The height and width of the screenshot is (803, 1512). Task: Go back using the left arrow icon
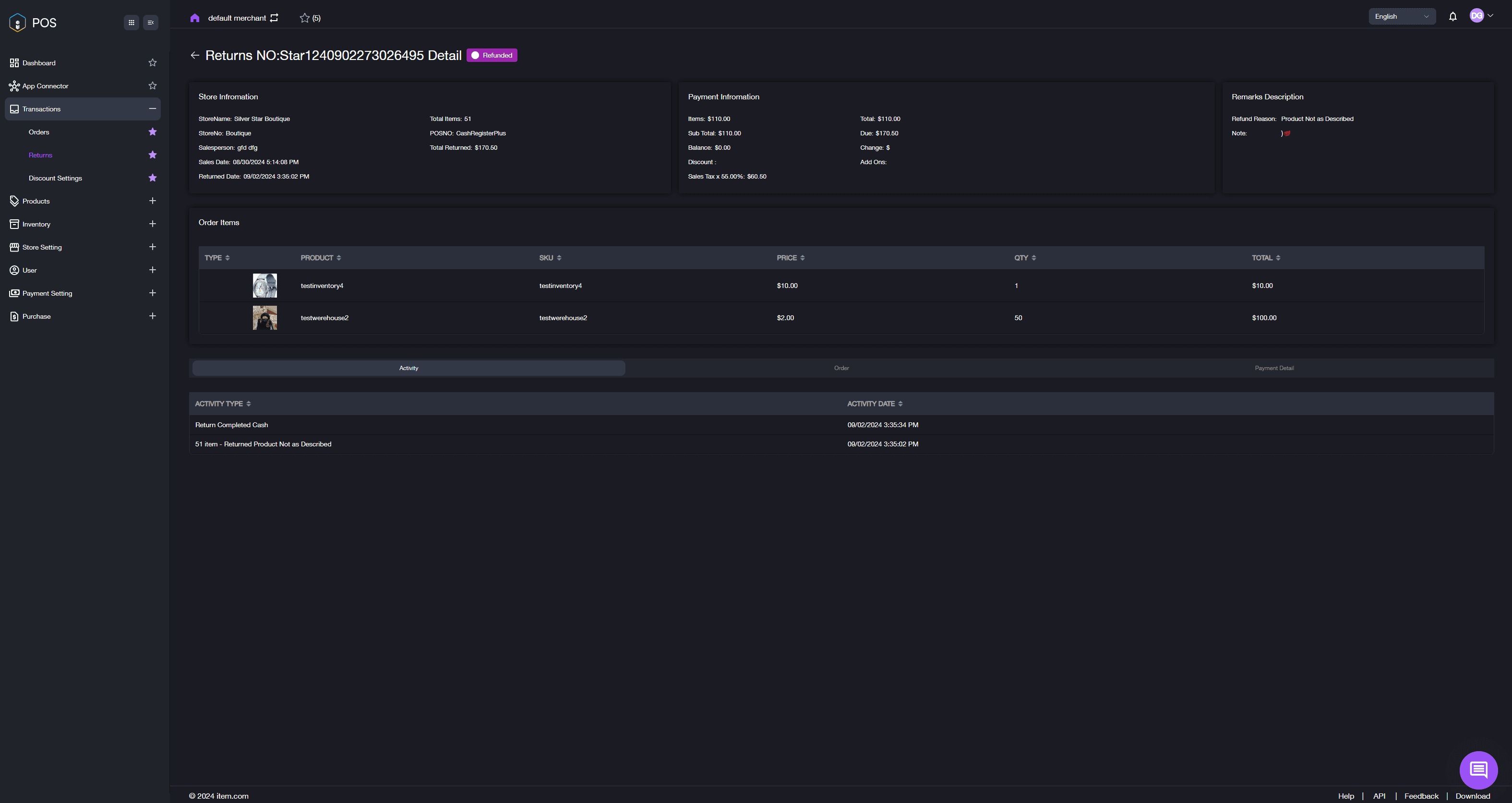click(195, 55)
